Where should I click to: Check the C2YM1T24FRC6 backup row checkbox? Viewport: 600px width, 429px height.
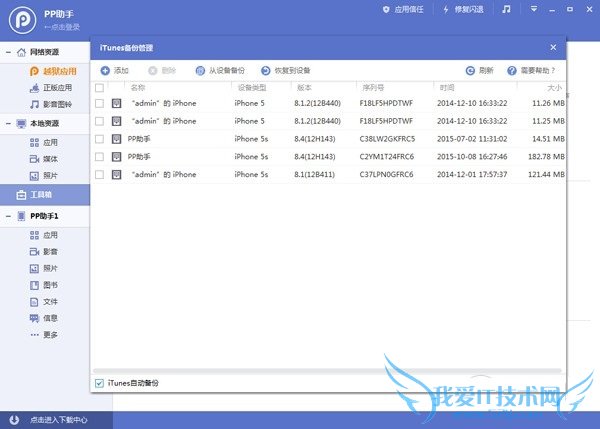click(x=99, y=157)
